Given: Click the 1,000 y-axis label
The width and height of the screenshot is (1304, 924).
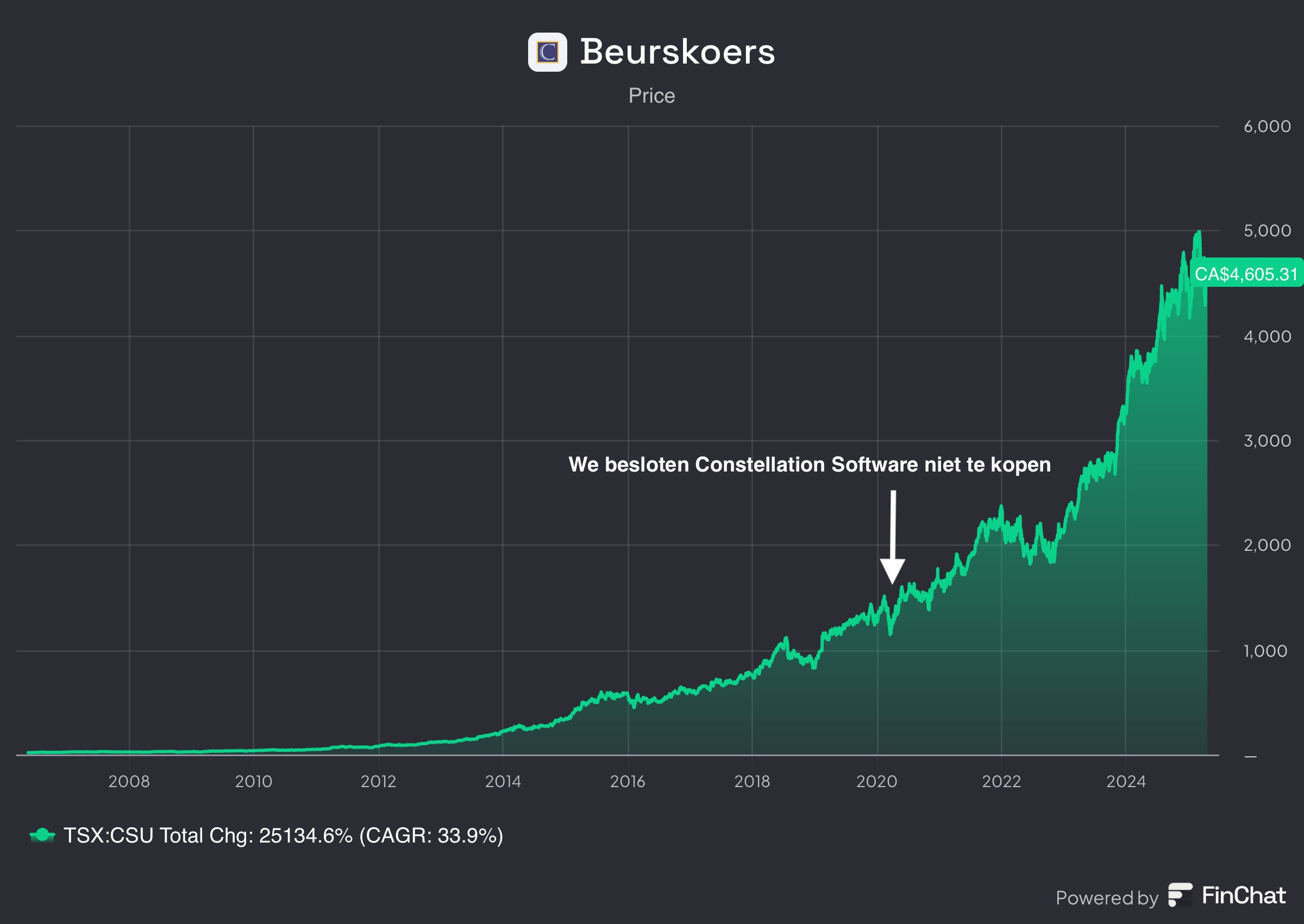Looking at the screenshot, I should (1265, 651).
